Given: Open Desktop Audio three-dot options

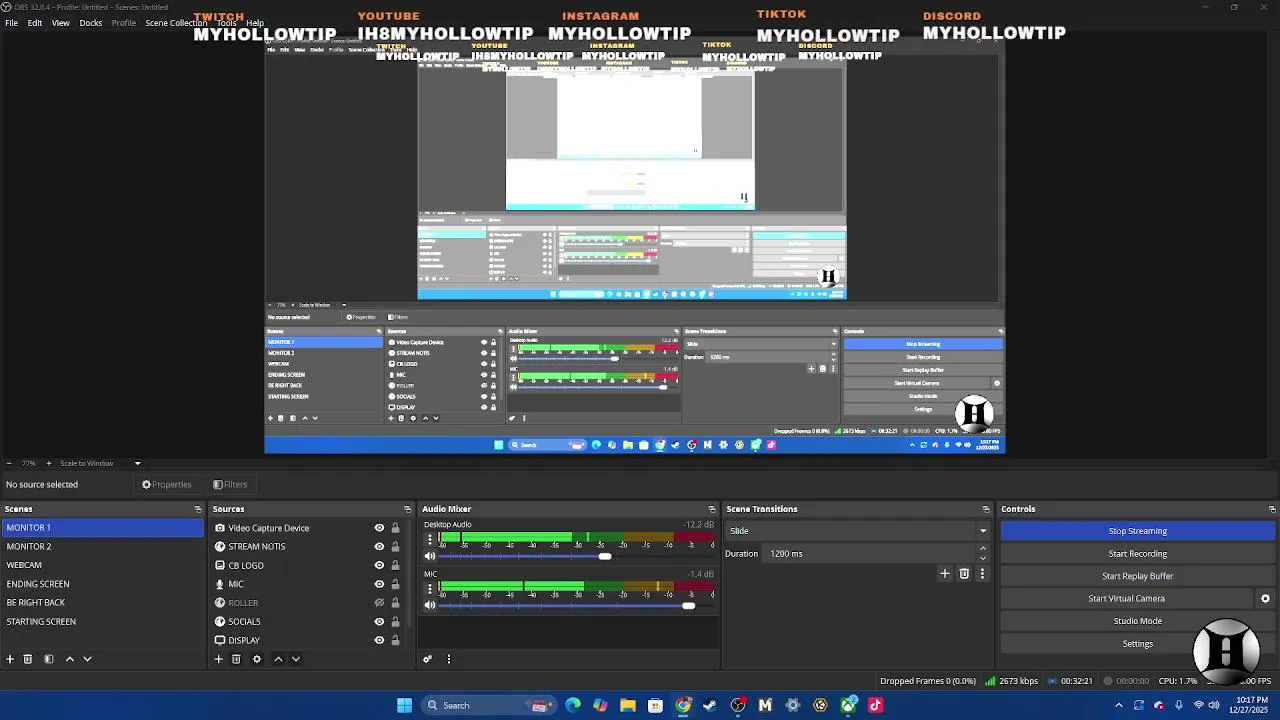Looking at the screenshot, I should (430, 539).
